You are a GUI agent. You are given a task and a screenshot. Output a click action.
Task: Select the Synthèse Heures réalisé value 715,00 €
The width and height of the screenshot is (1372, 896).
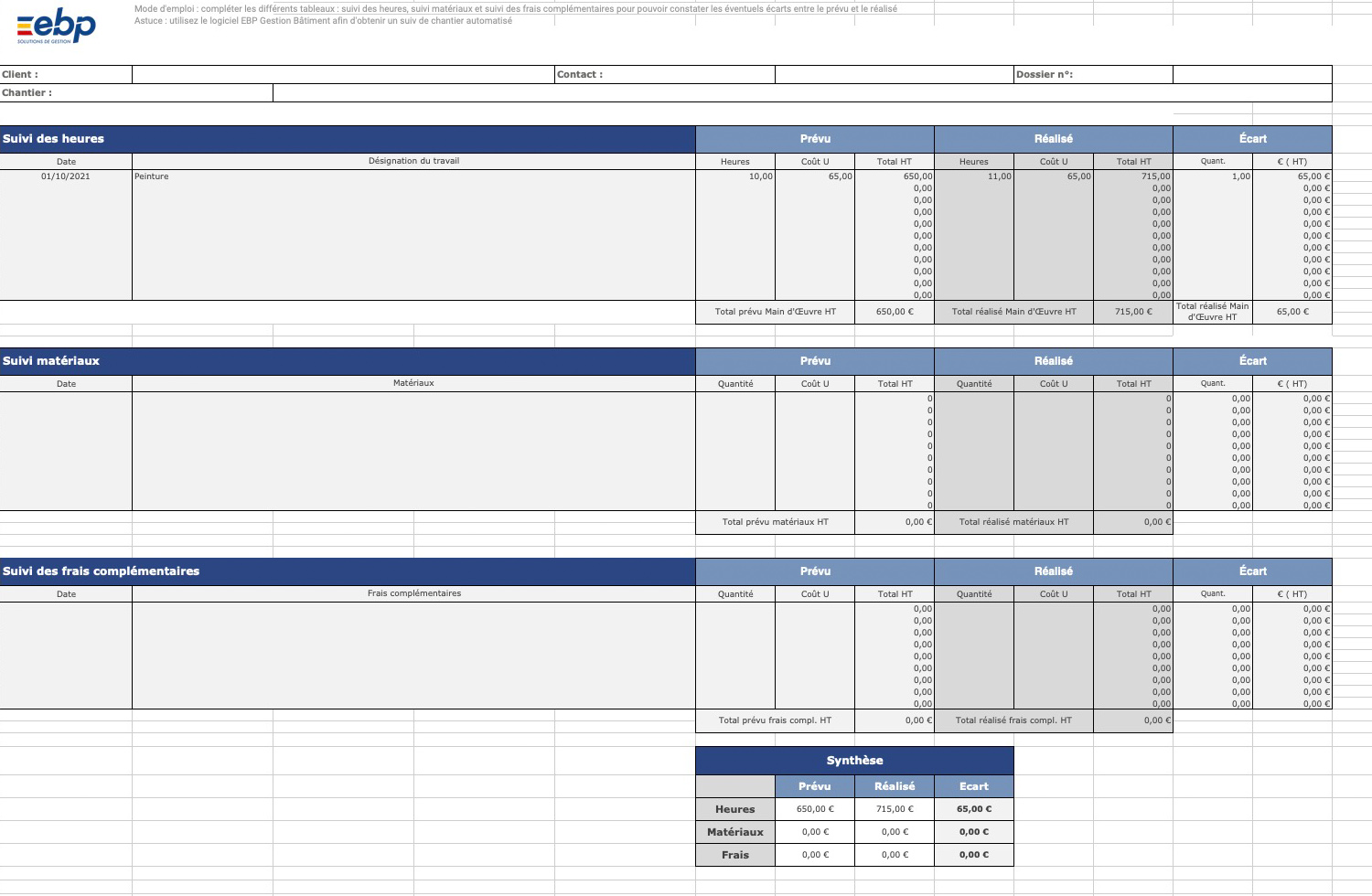coord(895,809)
